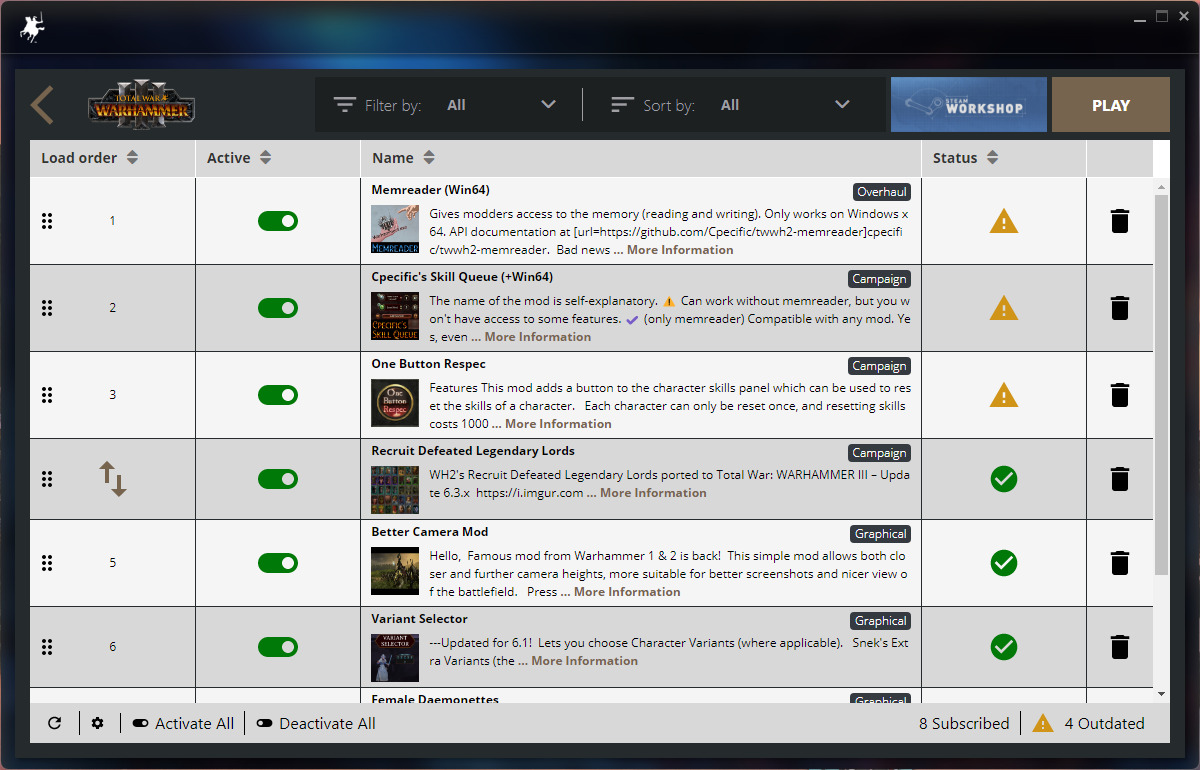
Task: Click the 4 Outdated text
Action: point(1104,723)
